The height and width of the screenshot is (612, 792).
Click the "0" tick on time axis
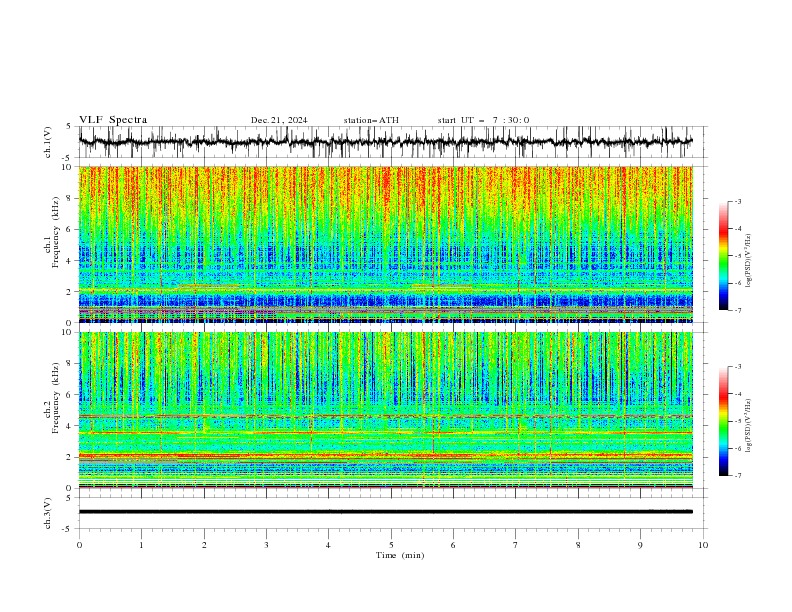tap(79, 545)
